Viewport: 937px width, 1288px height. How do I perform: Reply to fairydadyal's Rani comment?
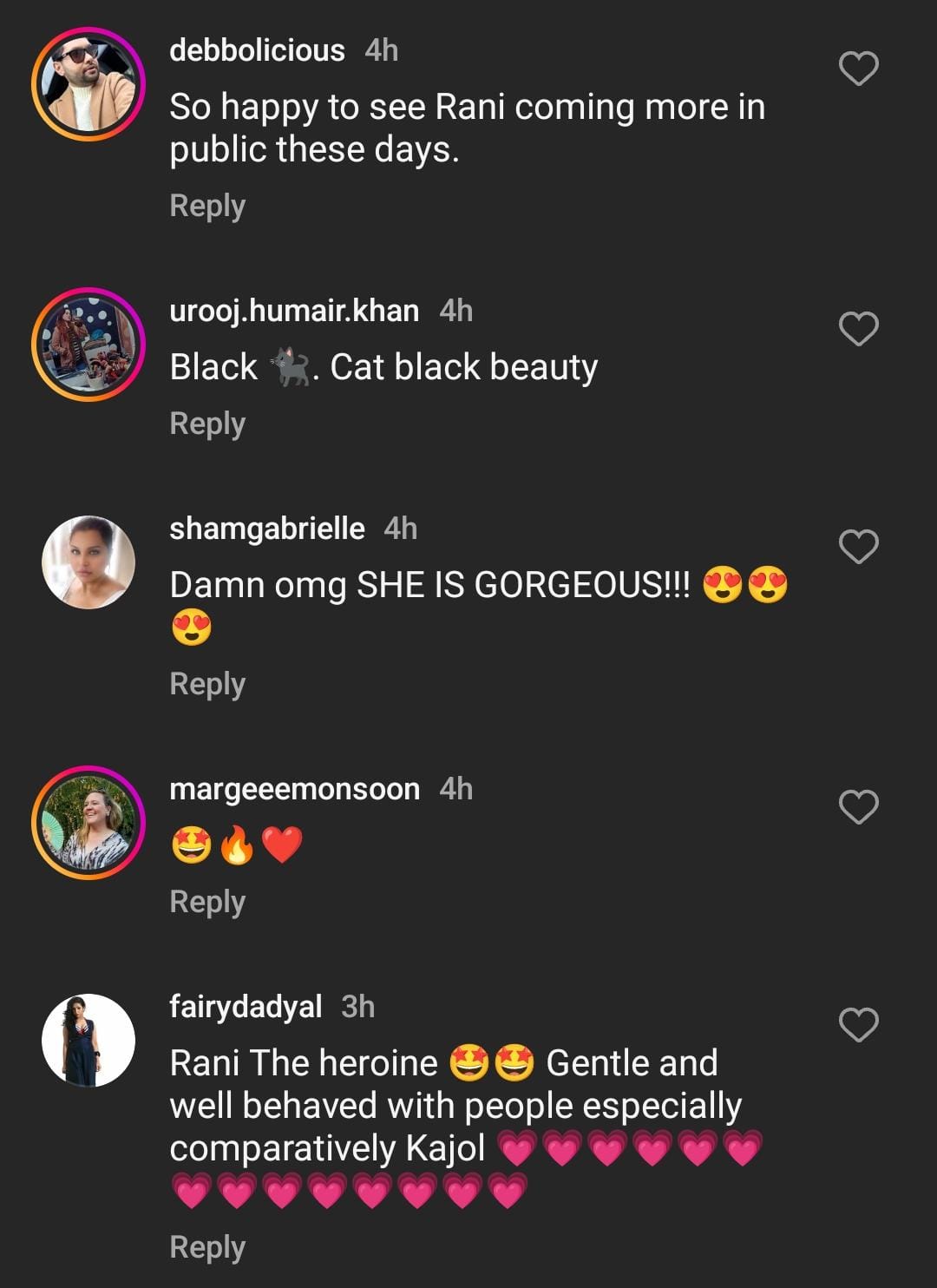tap(207, 1247)
